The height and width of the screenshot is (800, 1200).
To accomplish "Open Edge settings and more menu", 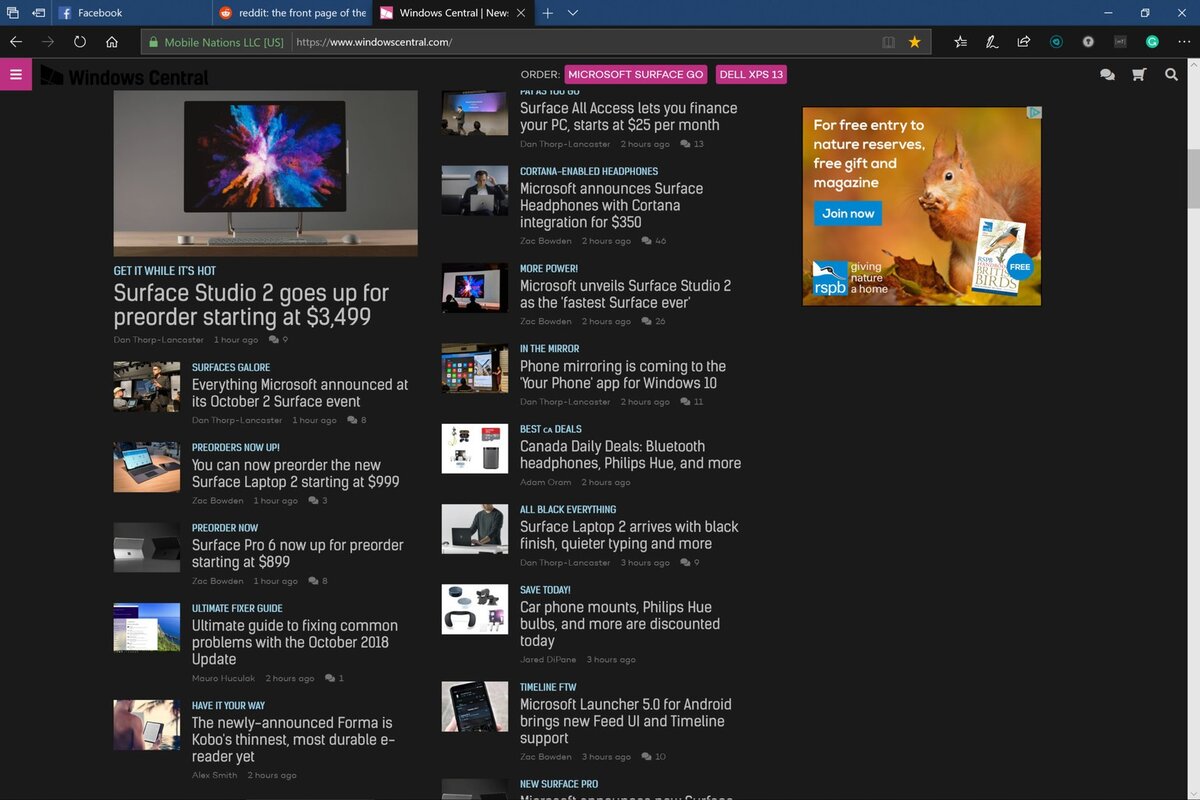I will [1182, 42].
